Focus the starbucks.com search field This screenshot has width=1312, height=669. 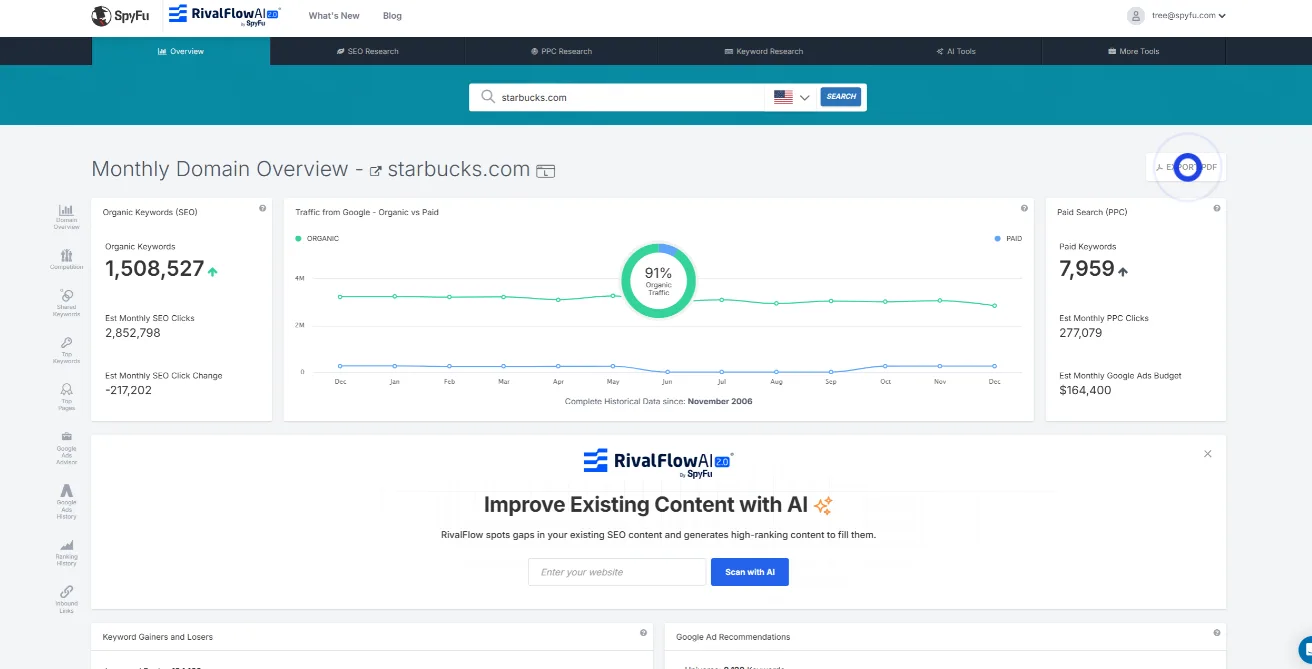(631, 97)
